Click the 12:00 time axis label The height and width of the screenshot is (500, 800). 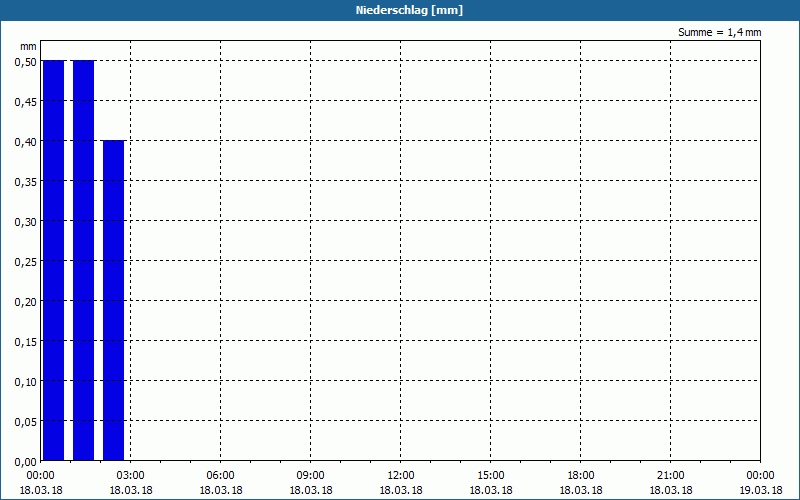coord(401,476)
